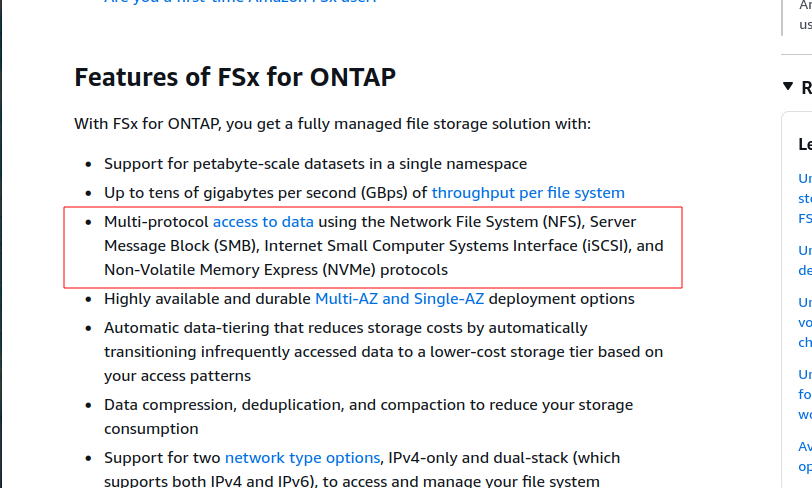
Task: Open the two-line sidebar link "Ur" / "de"
Action: point(805,260)
